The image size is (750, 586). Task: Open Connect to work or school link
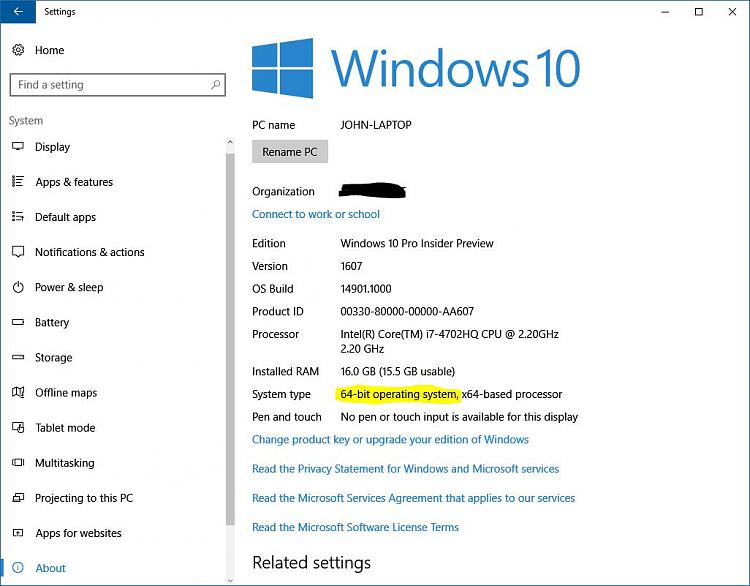(x=316, y=214)
